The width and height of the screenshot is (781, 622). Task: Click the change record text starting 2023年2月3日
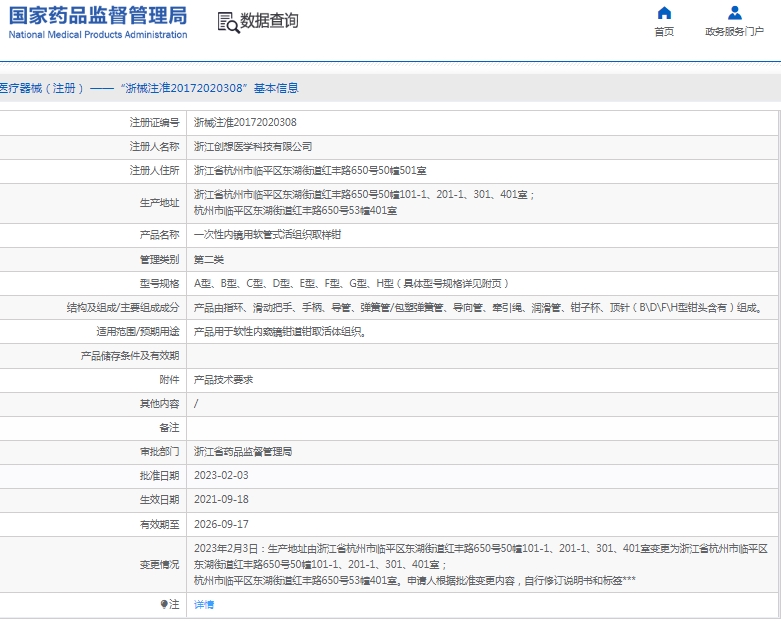tap(481, 564)
